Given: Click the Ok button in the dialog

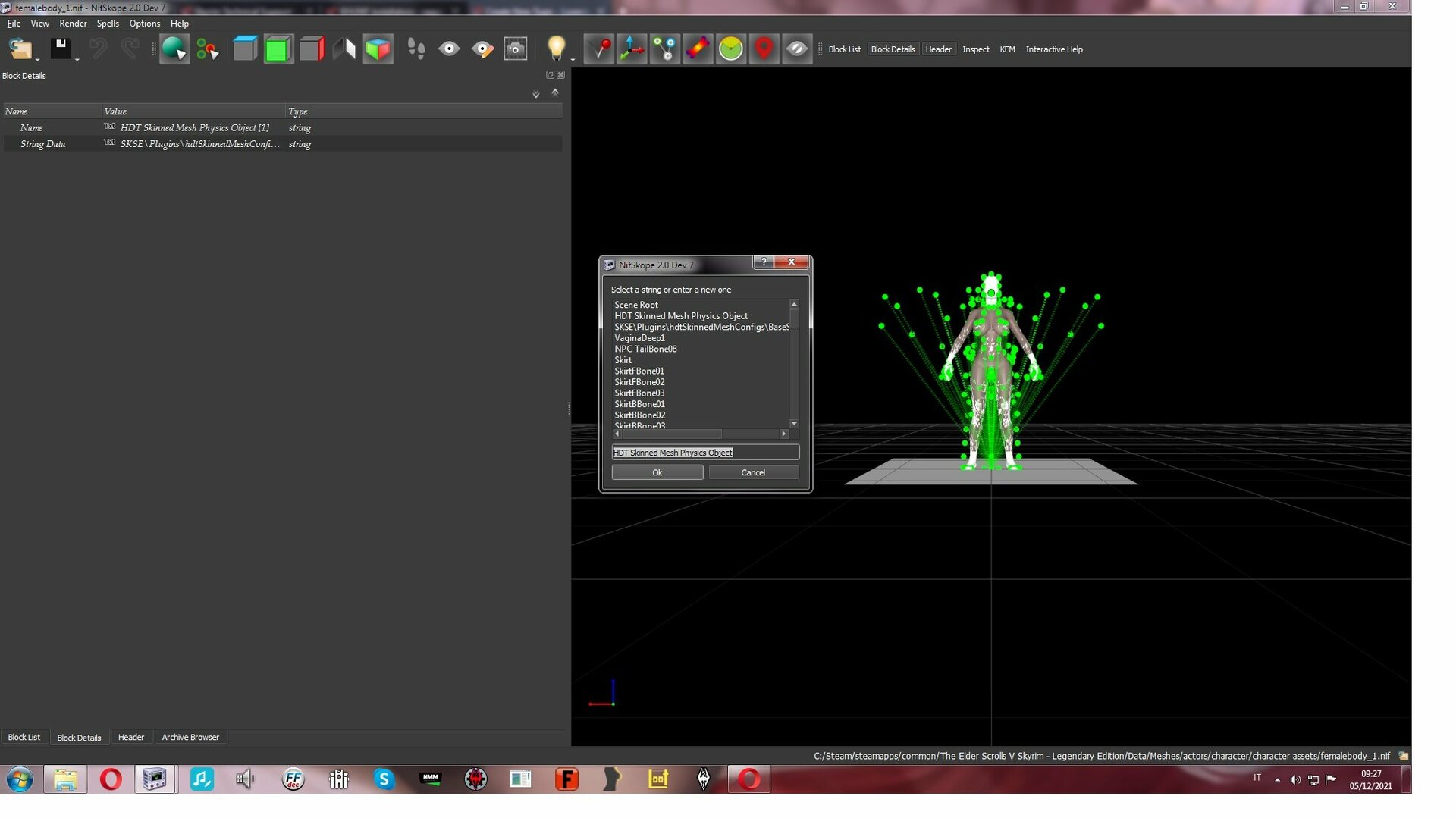Looking at the screenshot, I should [x=657, y=472].
